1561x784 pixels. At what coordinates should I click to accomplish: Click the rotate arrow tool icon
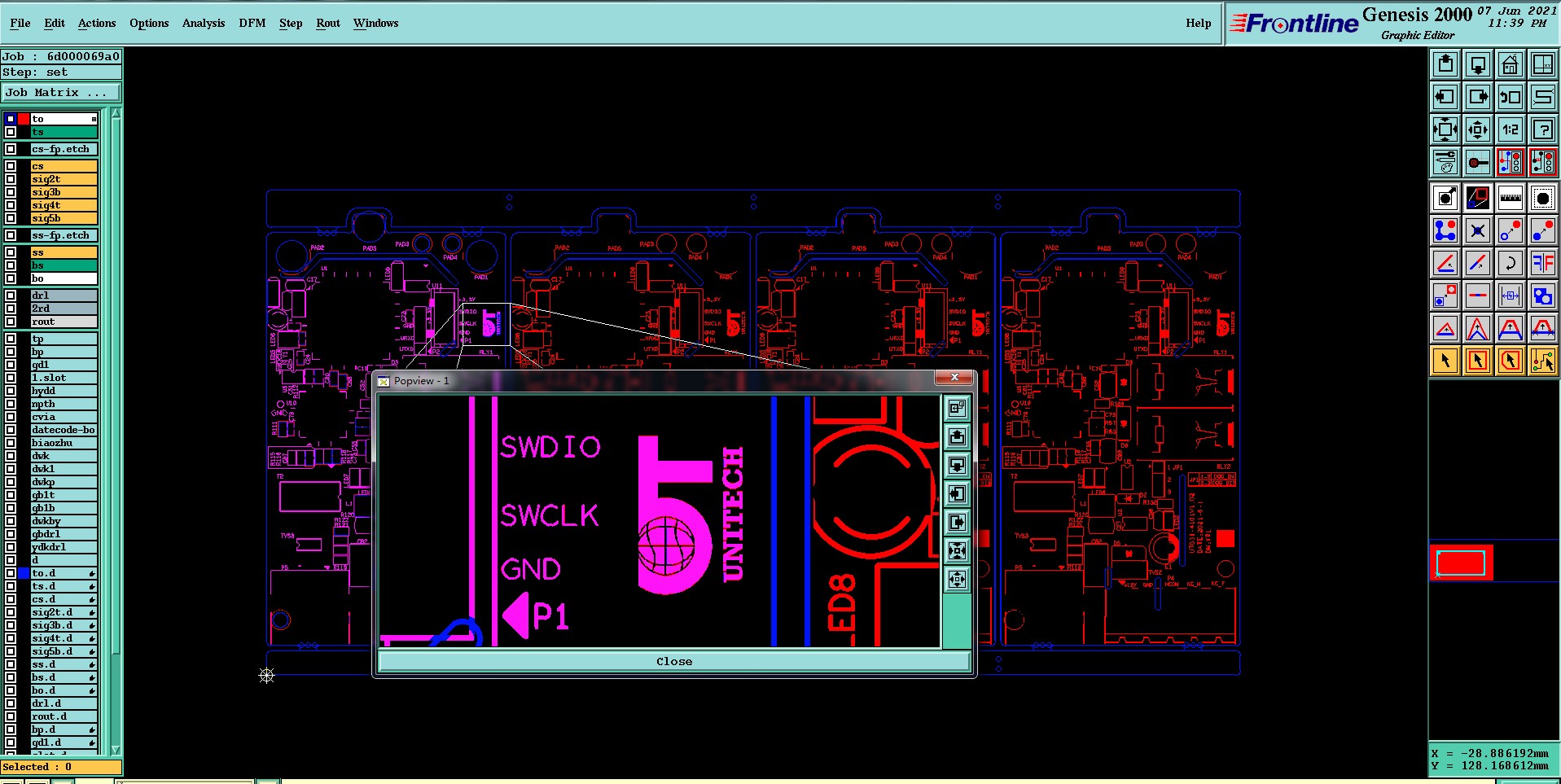(x=1511, y=263)
